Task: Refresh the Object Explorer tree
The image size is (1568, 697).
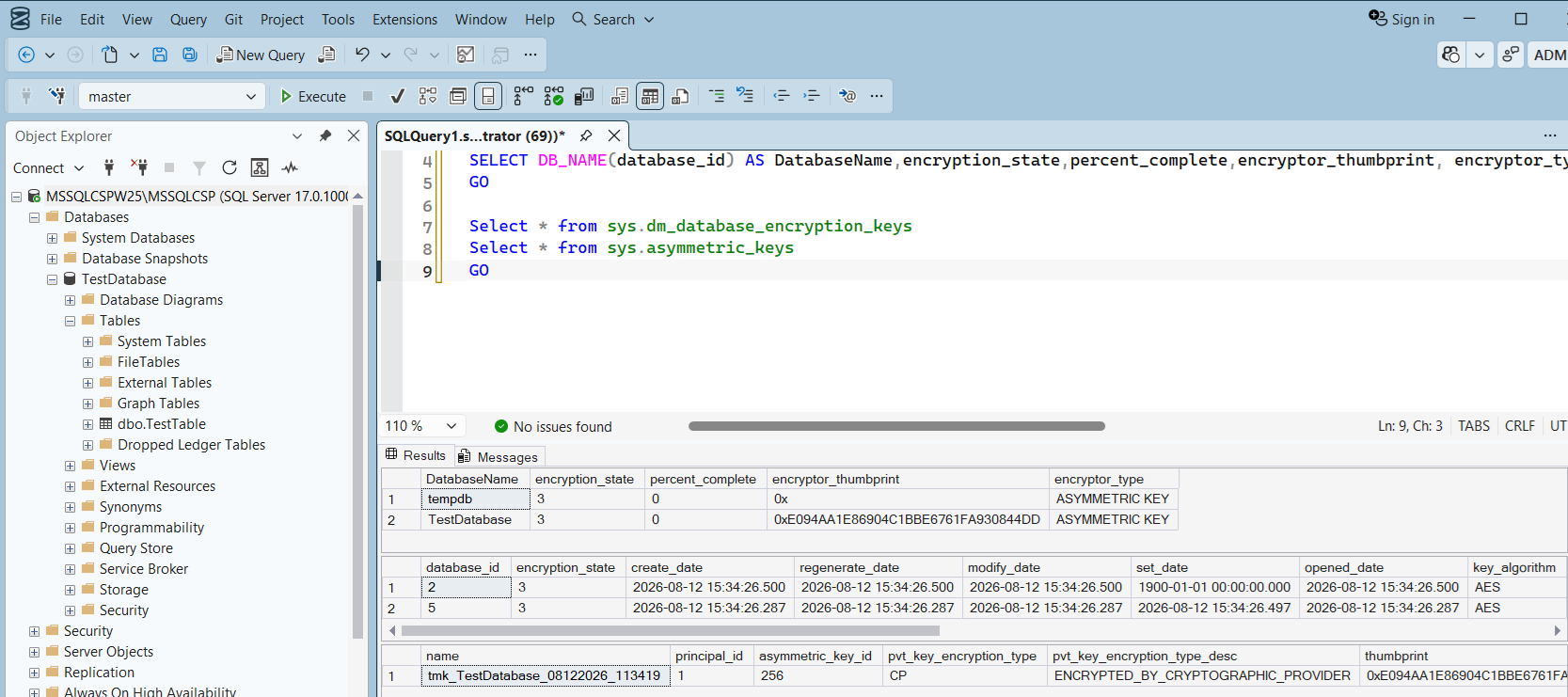Action: (x=230, y=167)
